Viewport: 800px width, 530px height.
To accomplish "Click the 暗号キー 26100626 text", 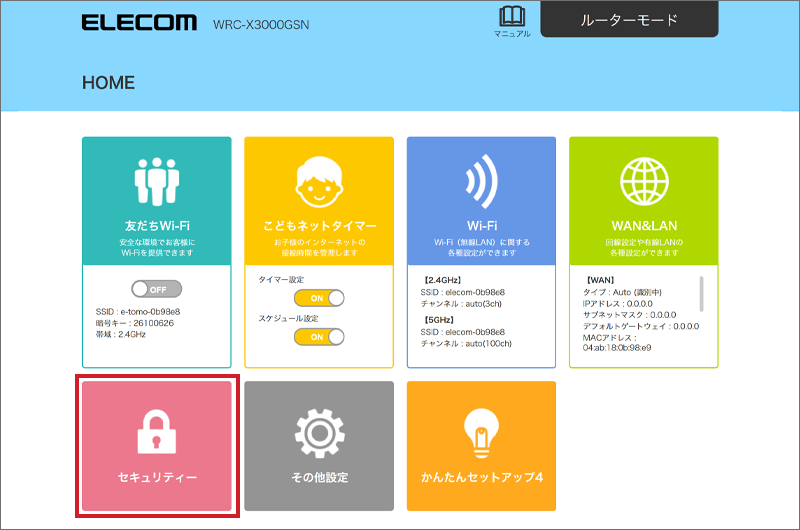I will [135, 323].
